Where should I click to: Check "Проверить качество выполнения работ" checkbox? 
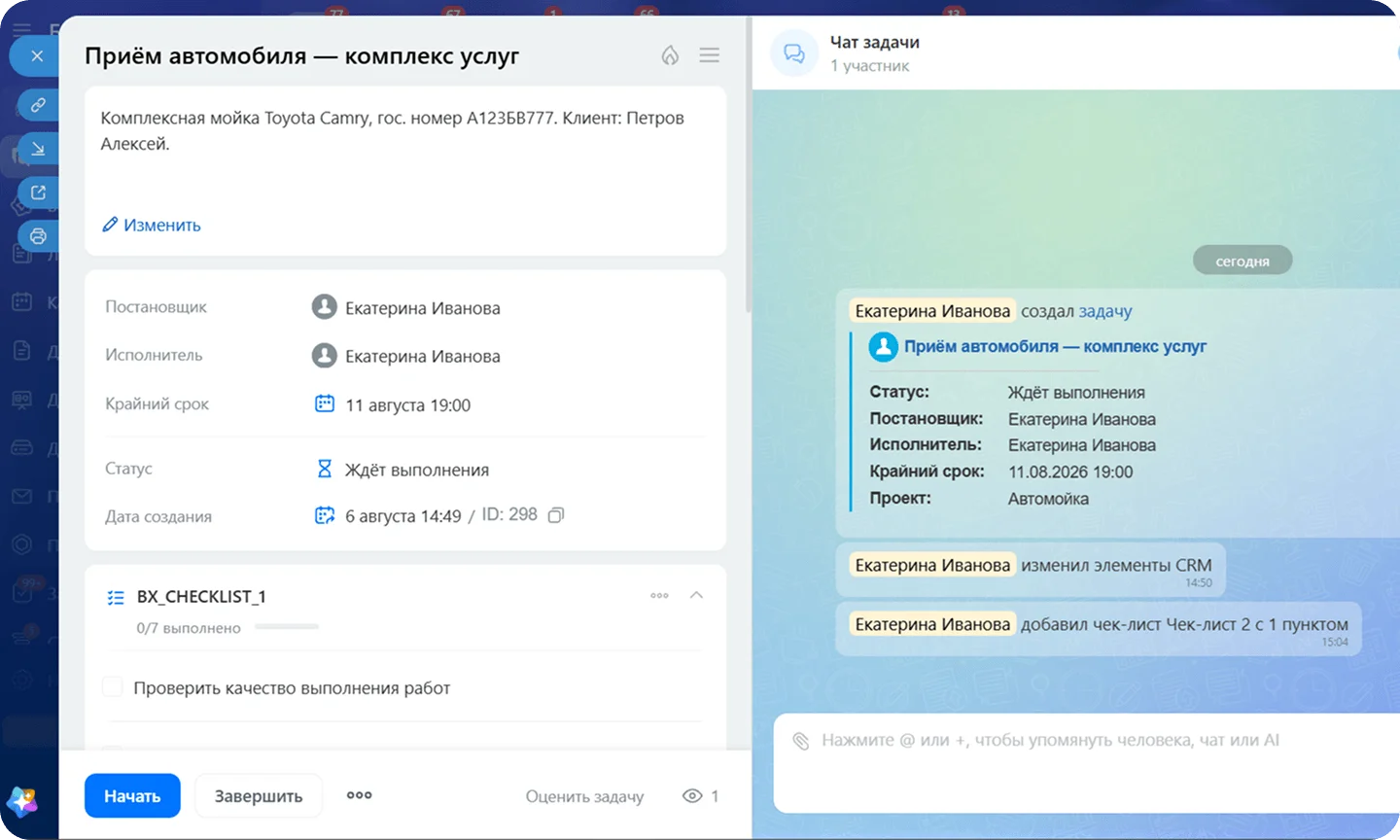coord(113,687)
